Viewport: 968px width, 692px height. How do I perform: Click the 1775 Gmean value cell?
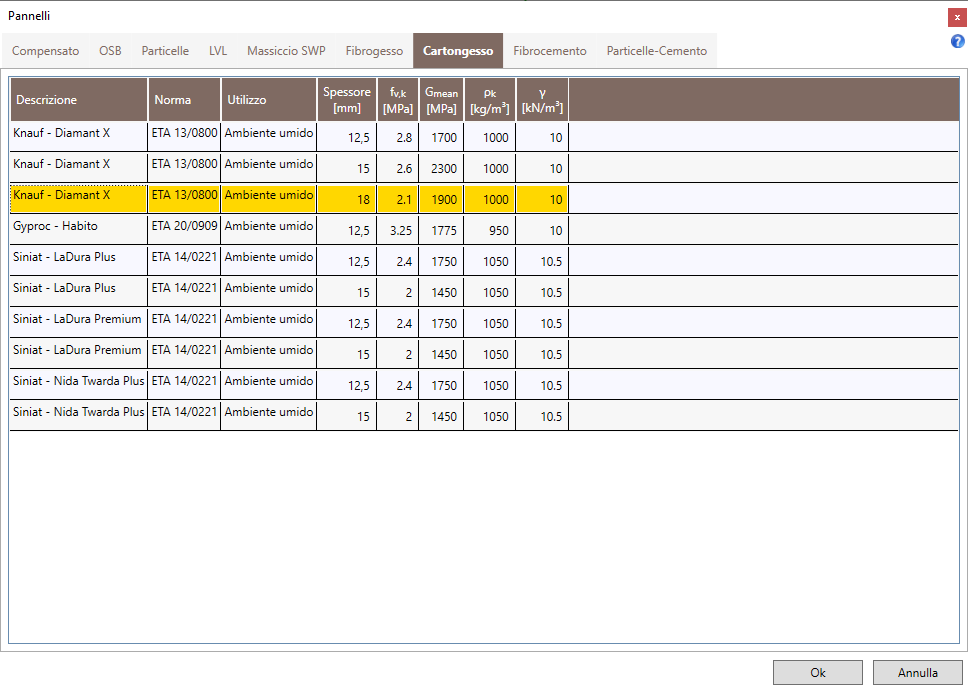441,230
